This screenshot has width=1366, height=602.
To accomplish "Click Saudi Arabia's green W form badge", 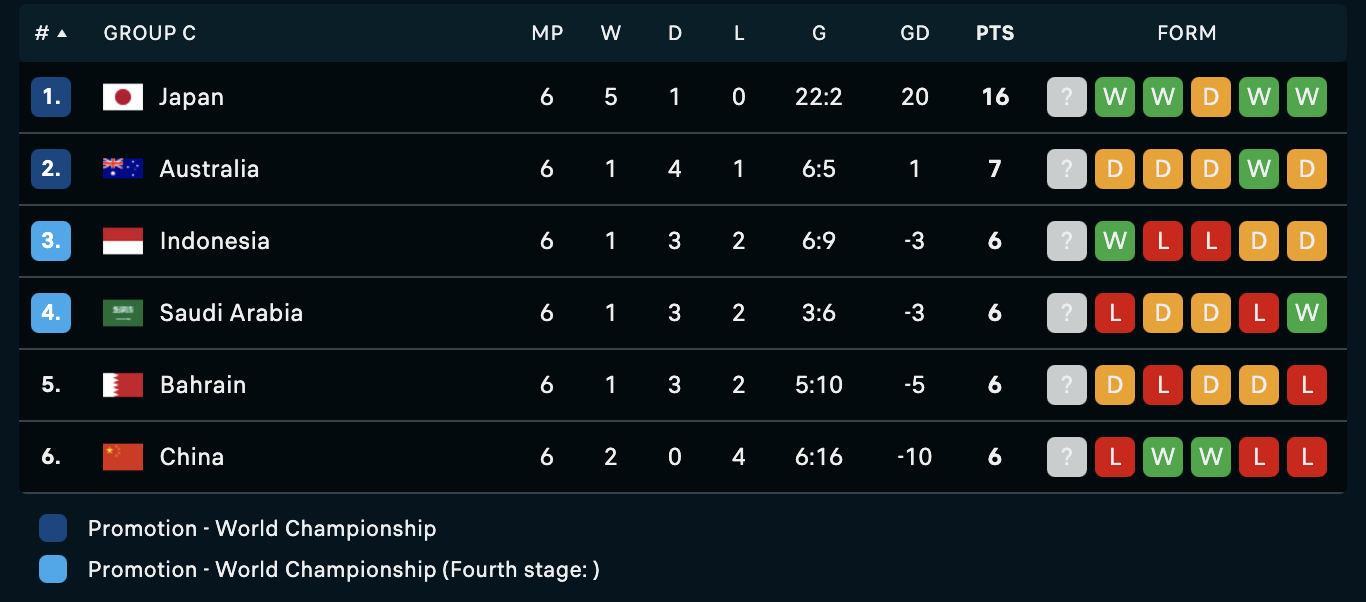I will tap(1307, 313).
